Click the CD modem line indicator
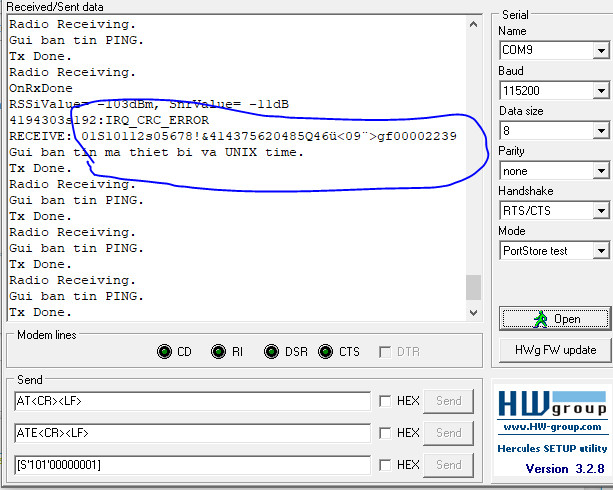This screenshot has width=613, height=490. (x=165, y=352)
